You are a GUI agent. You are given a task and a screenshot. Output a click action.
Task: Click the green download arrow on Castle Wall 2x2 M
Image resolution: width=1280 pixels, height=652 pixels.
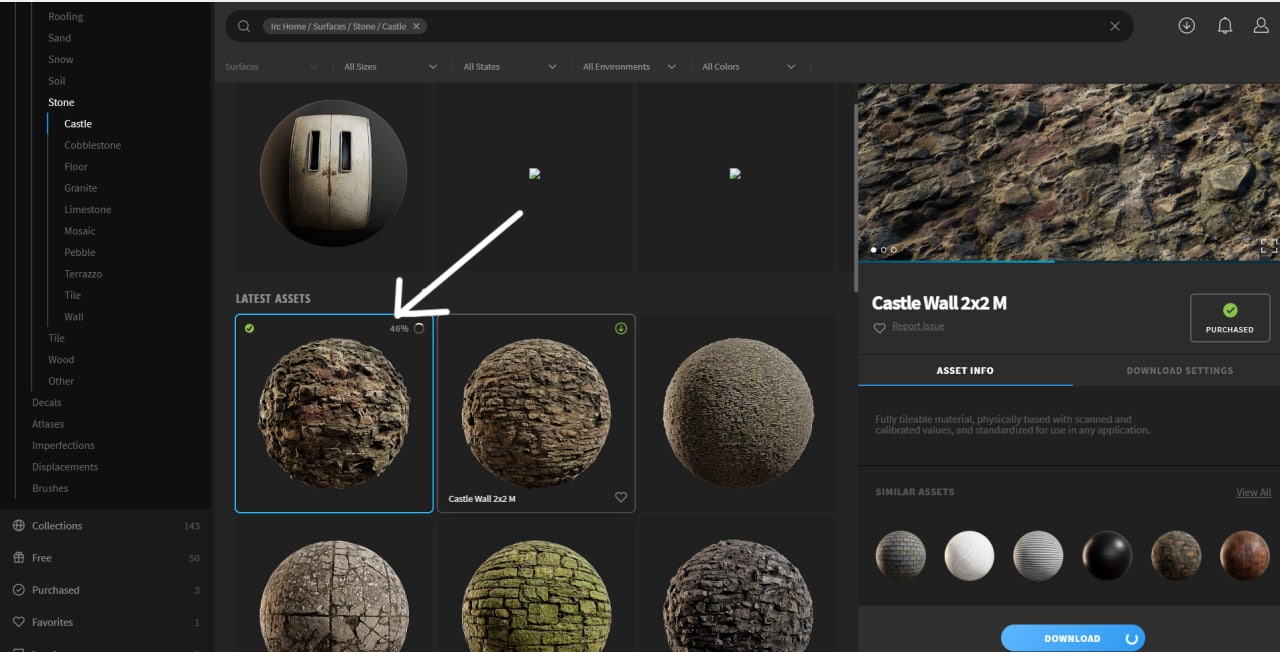(621, 328)
